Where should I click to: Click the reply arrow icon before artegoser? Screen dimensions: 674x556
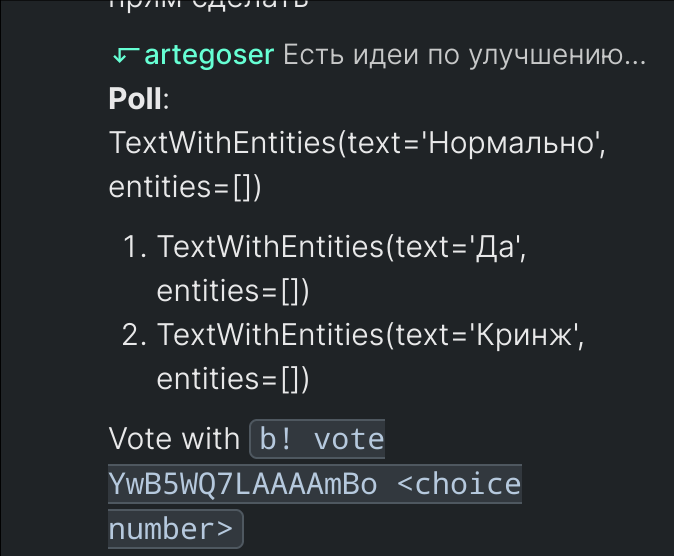tap(126, 55)
